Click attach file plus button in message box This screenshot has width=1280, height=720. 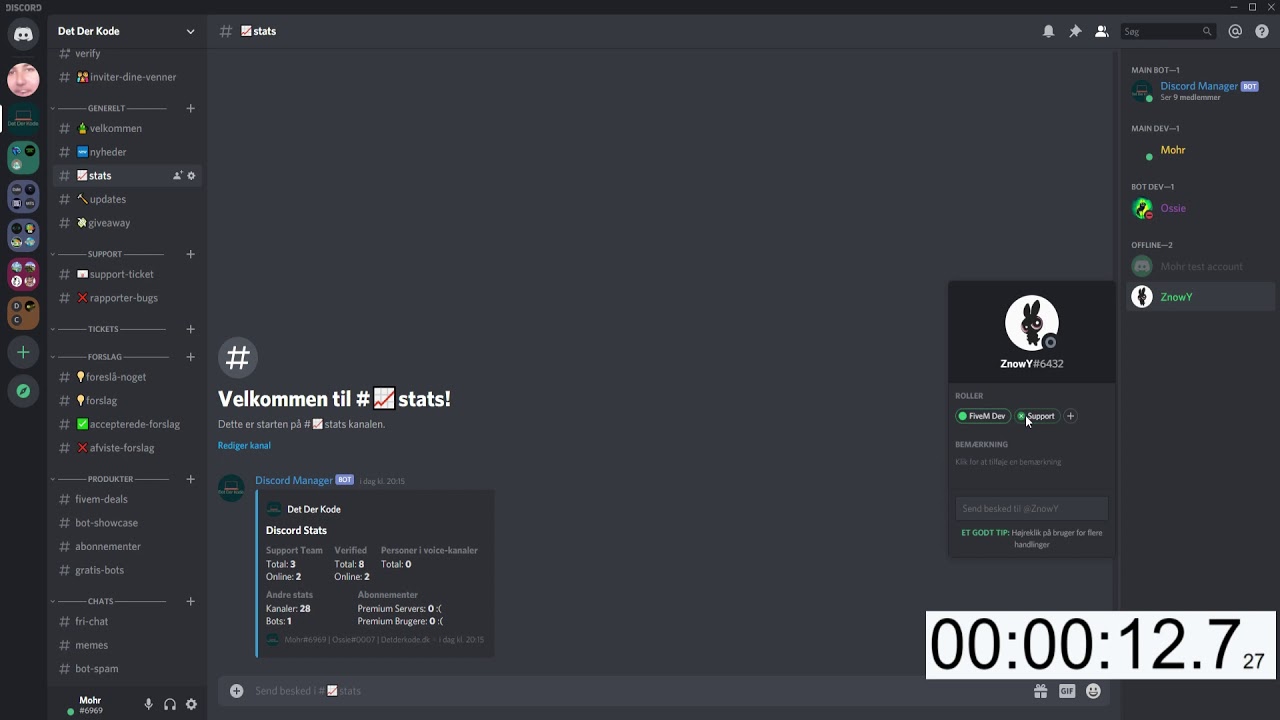click(236, 691)
